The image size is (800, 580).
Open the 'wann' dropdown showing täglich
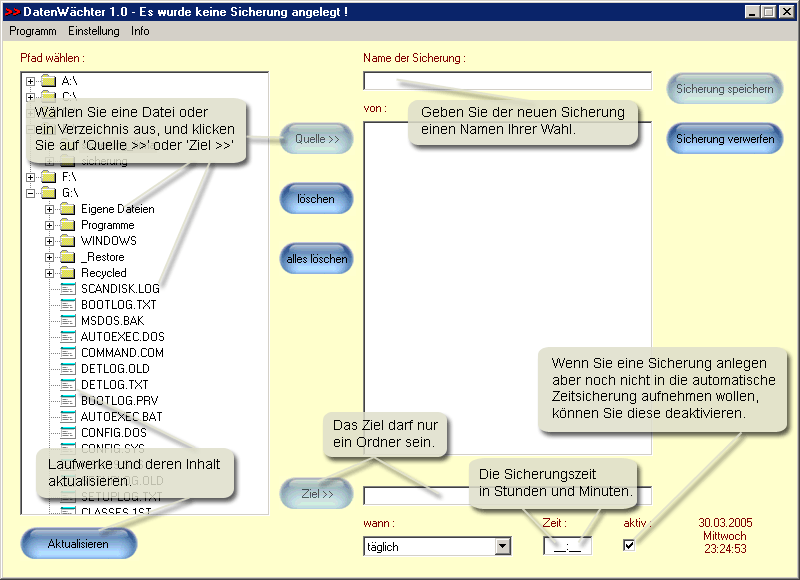502,547
